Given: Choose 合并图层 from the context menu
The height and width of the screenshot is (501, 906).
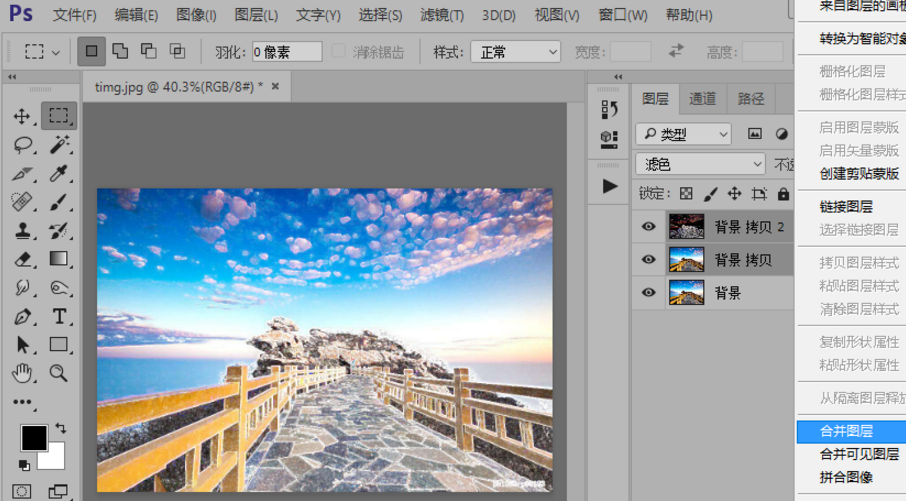Looking at the screenshot, I should point(848,432).
